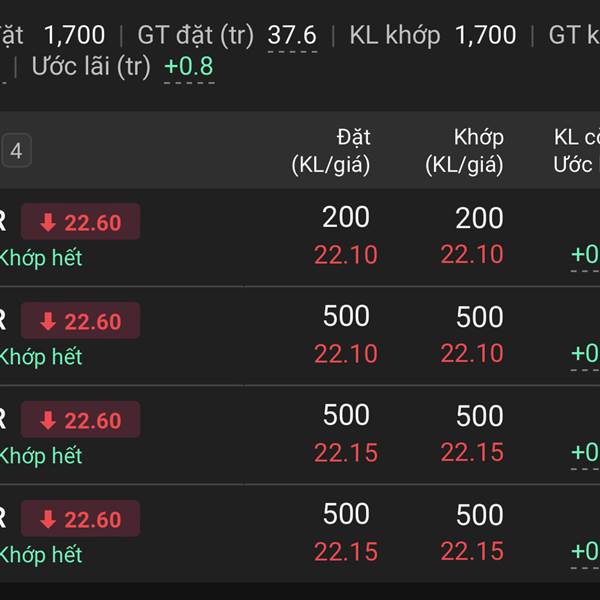Click the down arrow icon in the fourth order's badge
This screenshot has width=600, height=600.
(x=47, y=520)
